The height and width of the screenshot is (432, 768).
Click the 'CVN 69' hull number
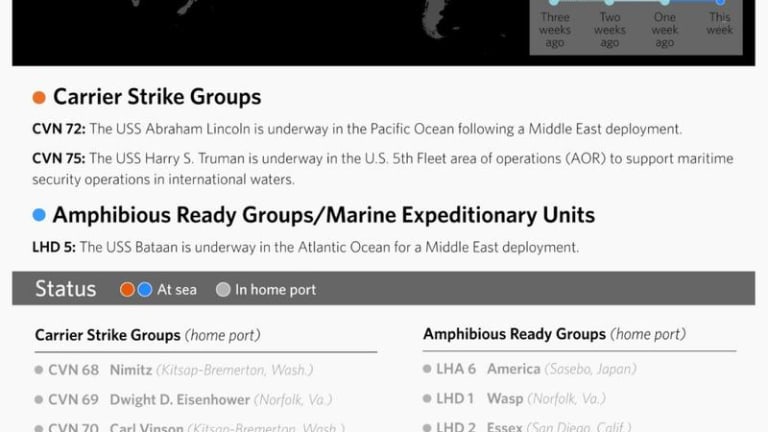point(73,400)
